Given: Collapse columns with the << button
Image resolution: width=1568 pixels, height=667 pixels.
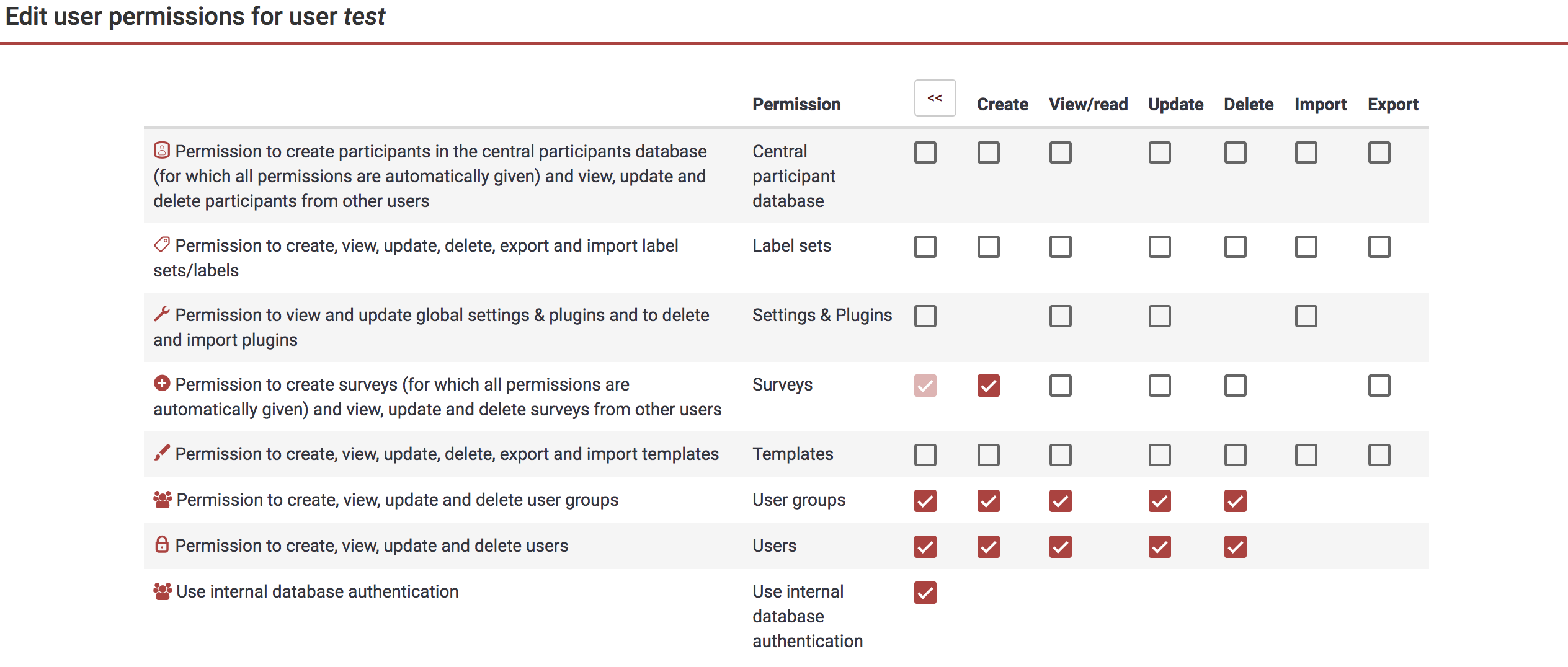Looking at the screenshot, I should point(935,98).
